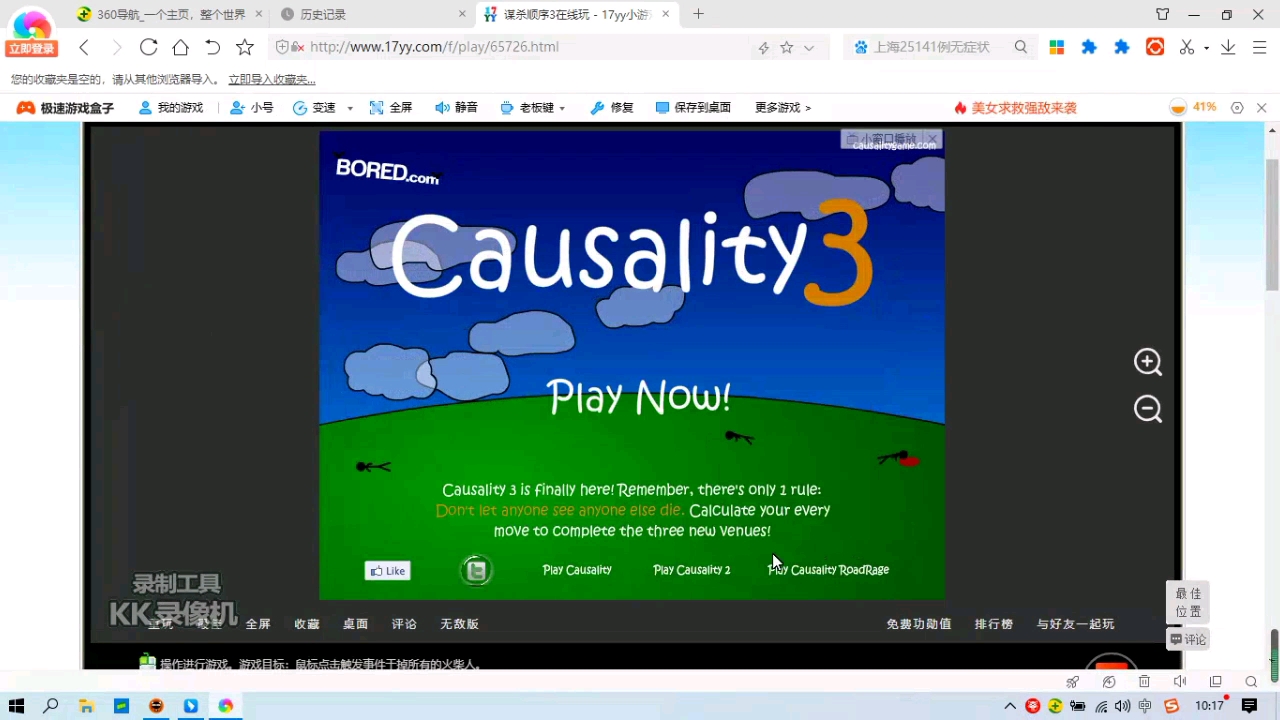The image size is (1280, 720).
Task: Click the 变速 speed change button
Action: tap(315, 108)
